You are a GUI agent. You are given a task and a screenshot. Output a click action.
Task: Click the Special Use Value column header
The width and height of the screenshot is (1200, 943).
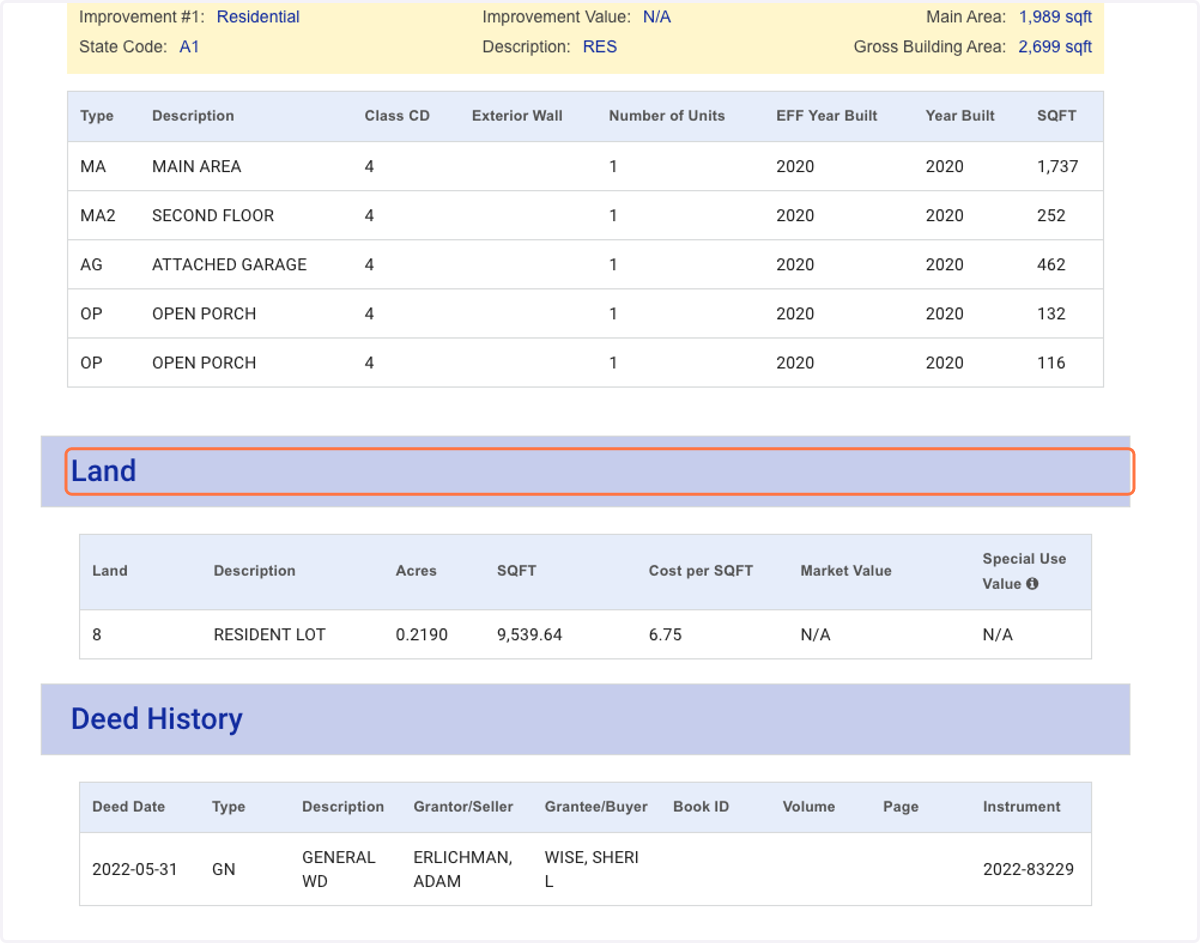coord(1024,571)
